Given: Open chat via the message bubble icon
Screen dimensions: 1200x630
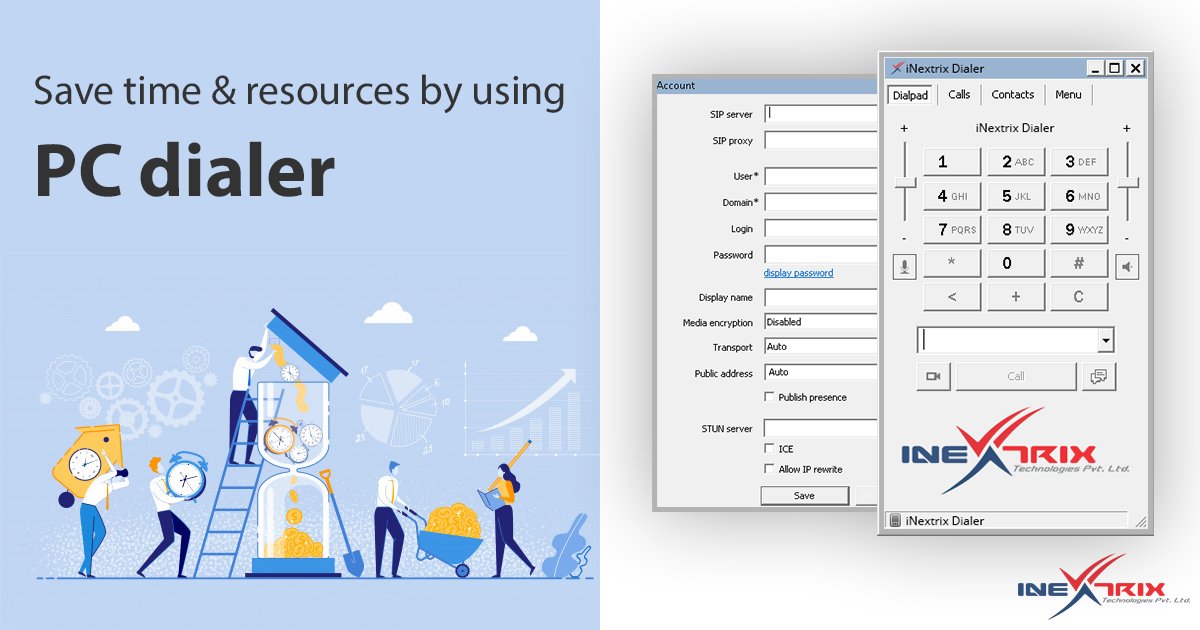Looking at the screenshot, I should (1100, 375).
